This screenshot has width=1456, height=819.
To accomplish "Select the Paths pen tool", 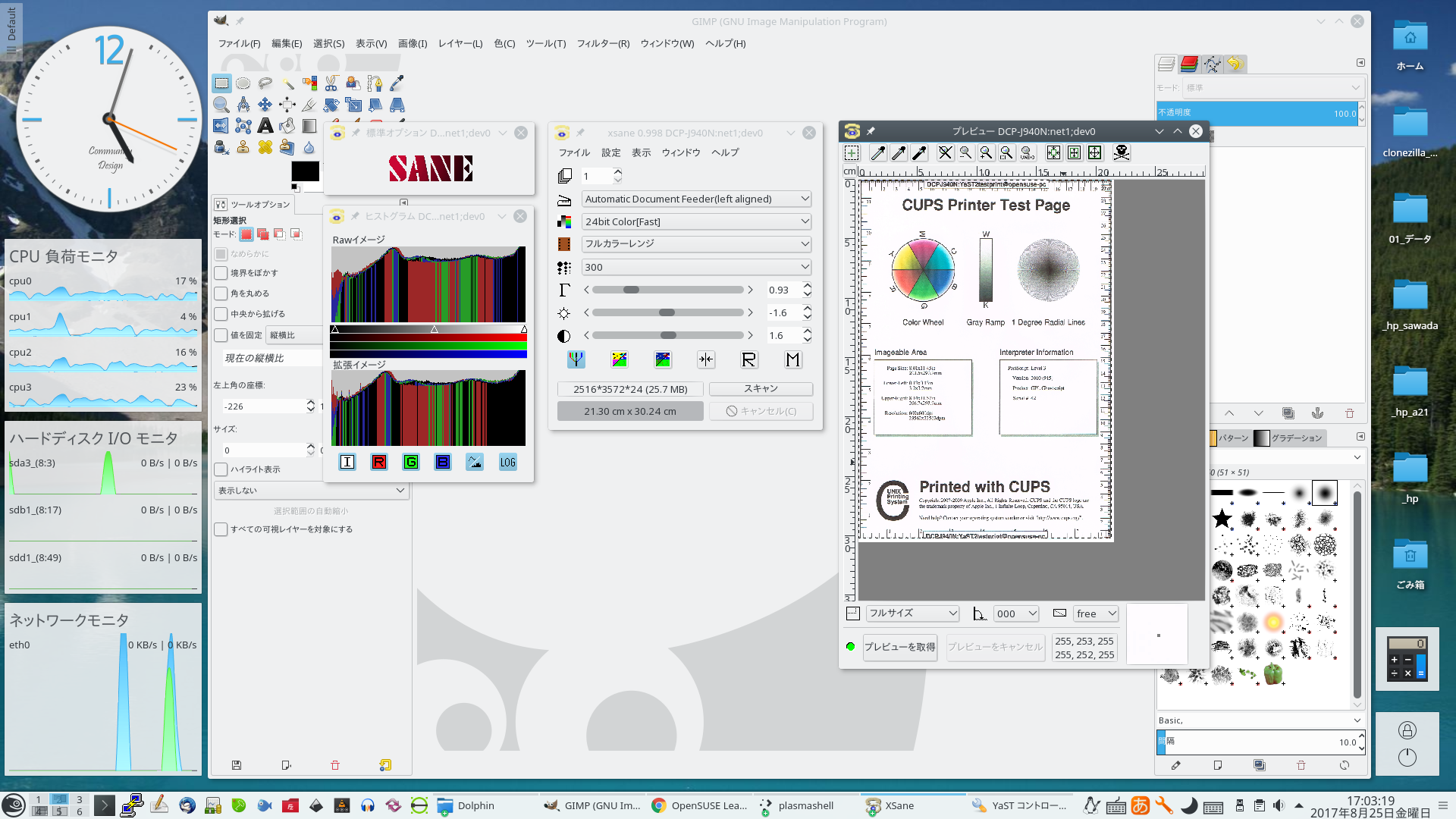I will coord(375,83).
